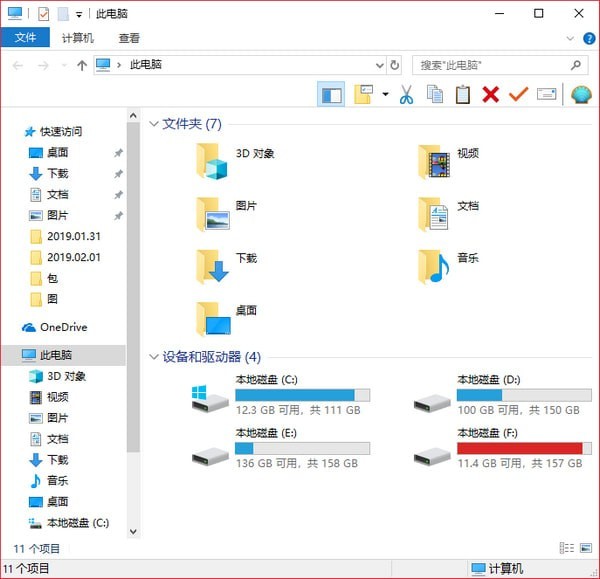Collapse the 设备和驱动器 (4) section
The height and width of the screenshot is (579, 600).
[154, 357]
